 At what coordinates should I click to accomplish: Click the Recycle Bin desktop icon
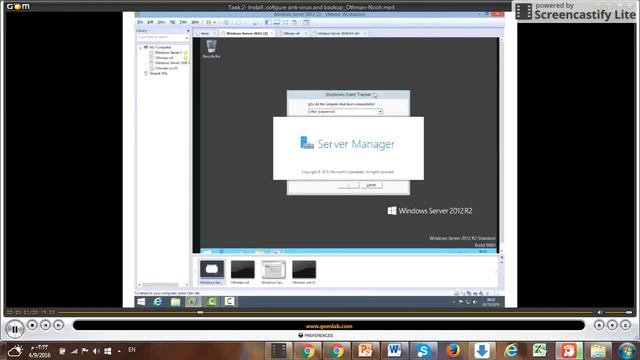pyautogui.click(x=211, y=49)
